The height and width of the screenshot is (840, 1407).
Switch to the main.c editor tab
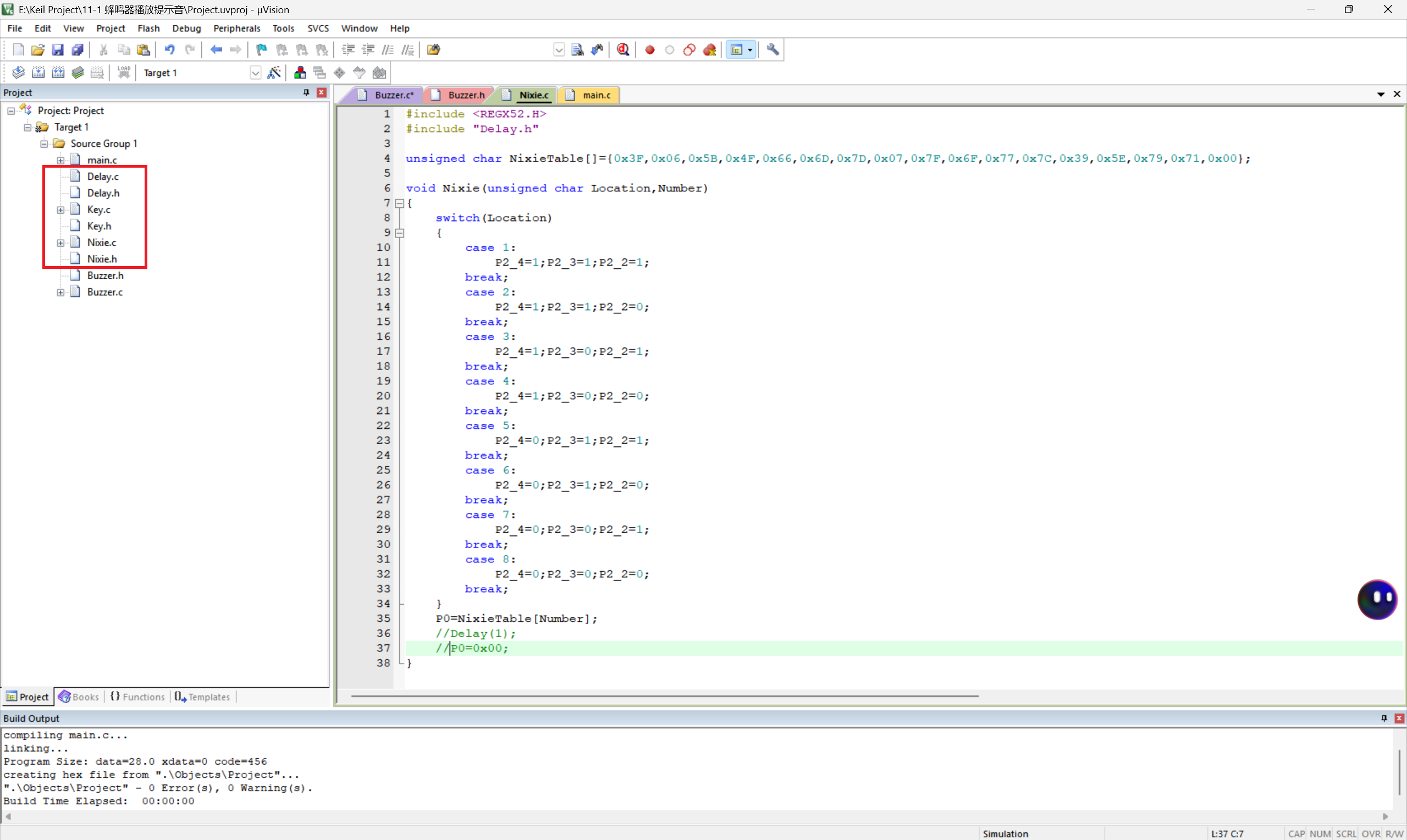(x=596, y=95)
